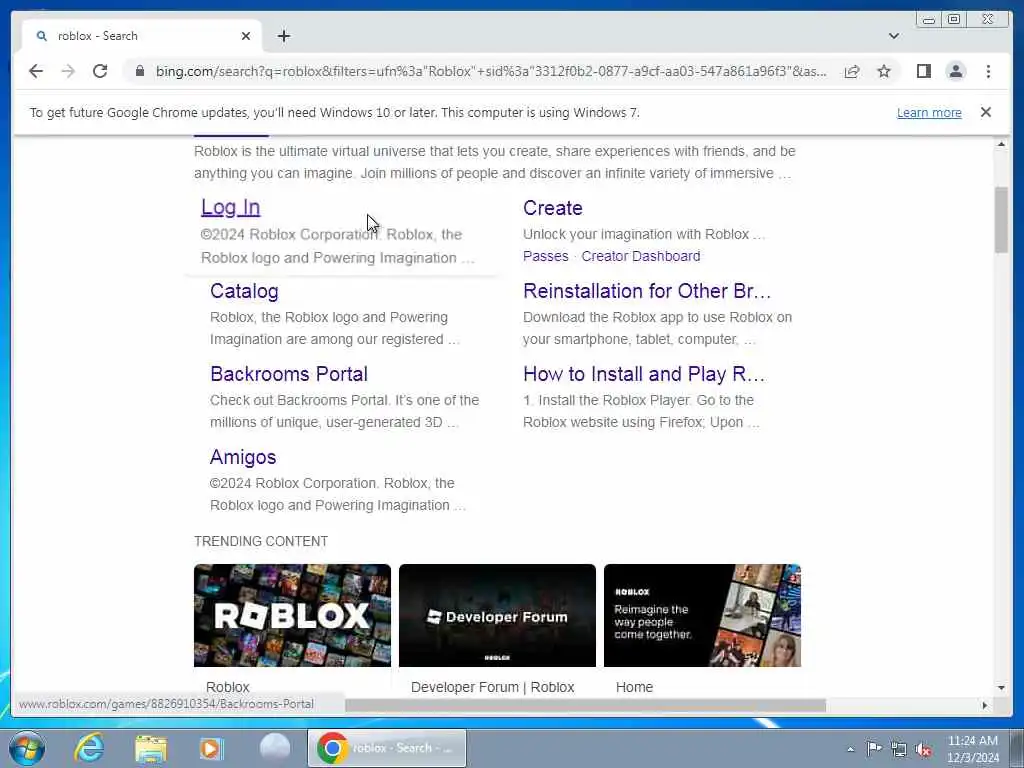The height and width of the screenshot is (768, 1024).
Task: Click the Developer Forum | Roblox caption
Action: point(492,687)
